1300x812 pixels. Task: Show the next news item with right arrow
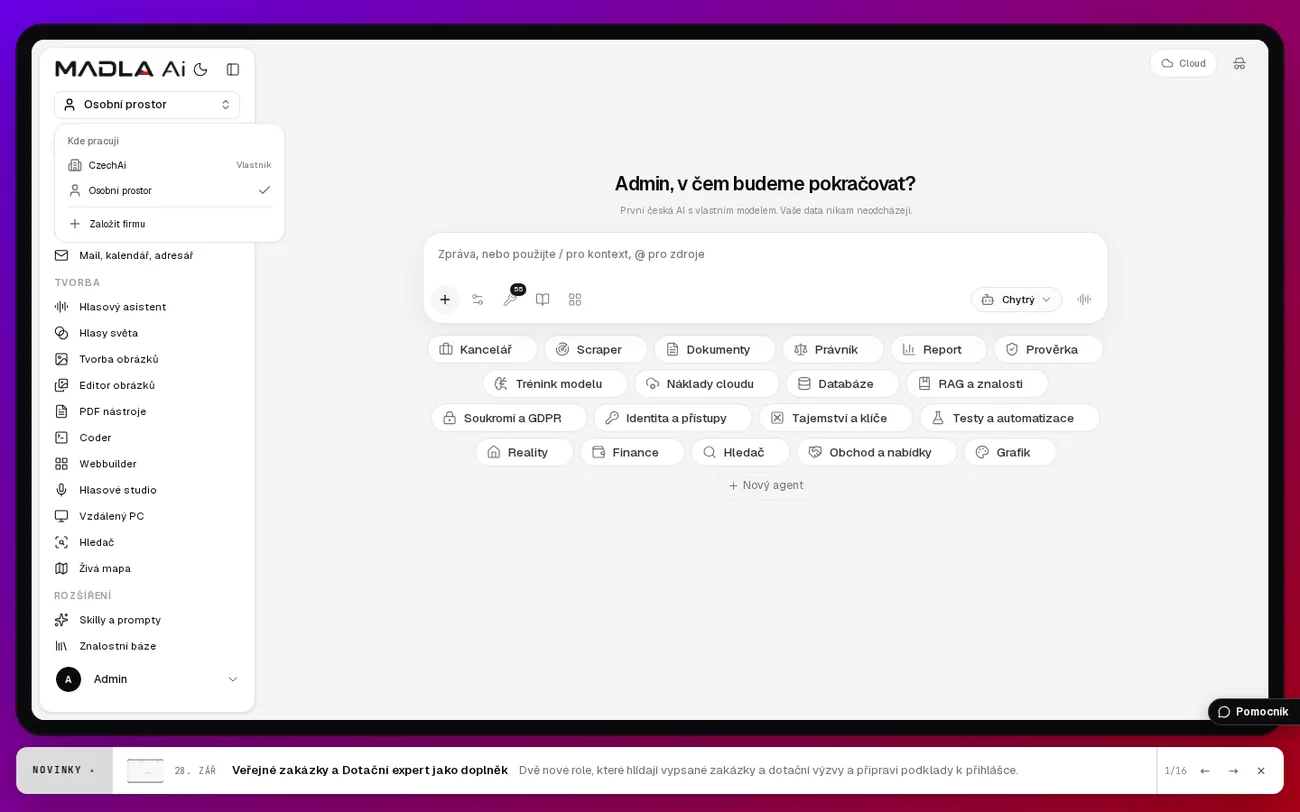[x=1233, y=771]
